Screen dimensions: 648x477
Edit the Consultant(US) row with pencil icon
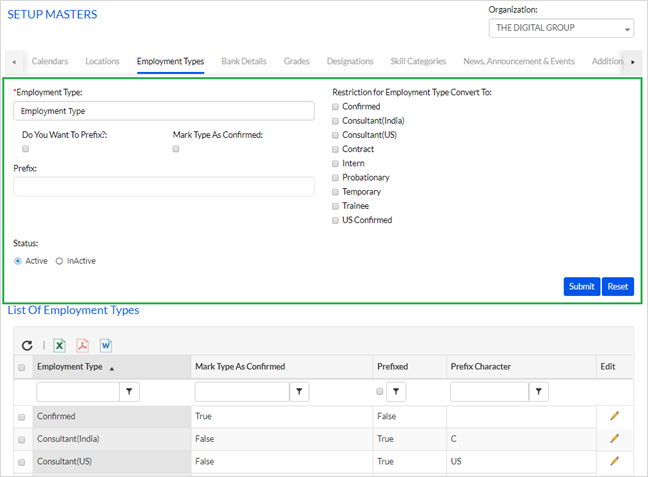(x=615, y=460)
